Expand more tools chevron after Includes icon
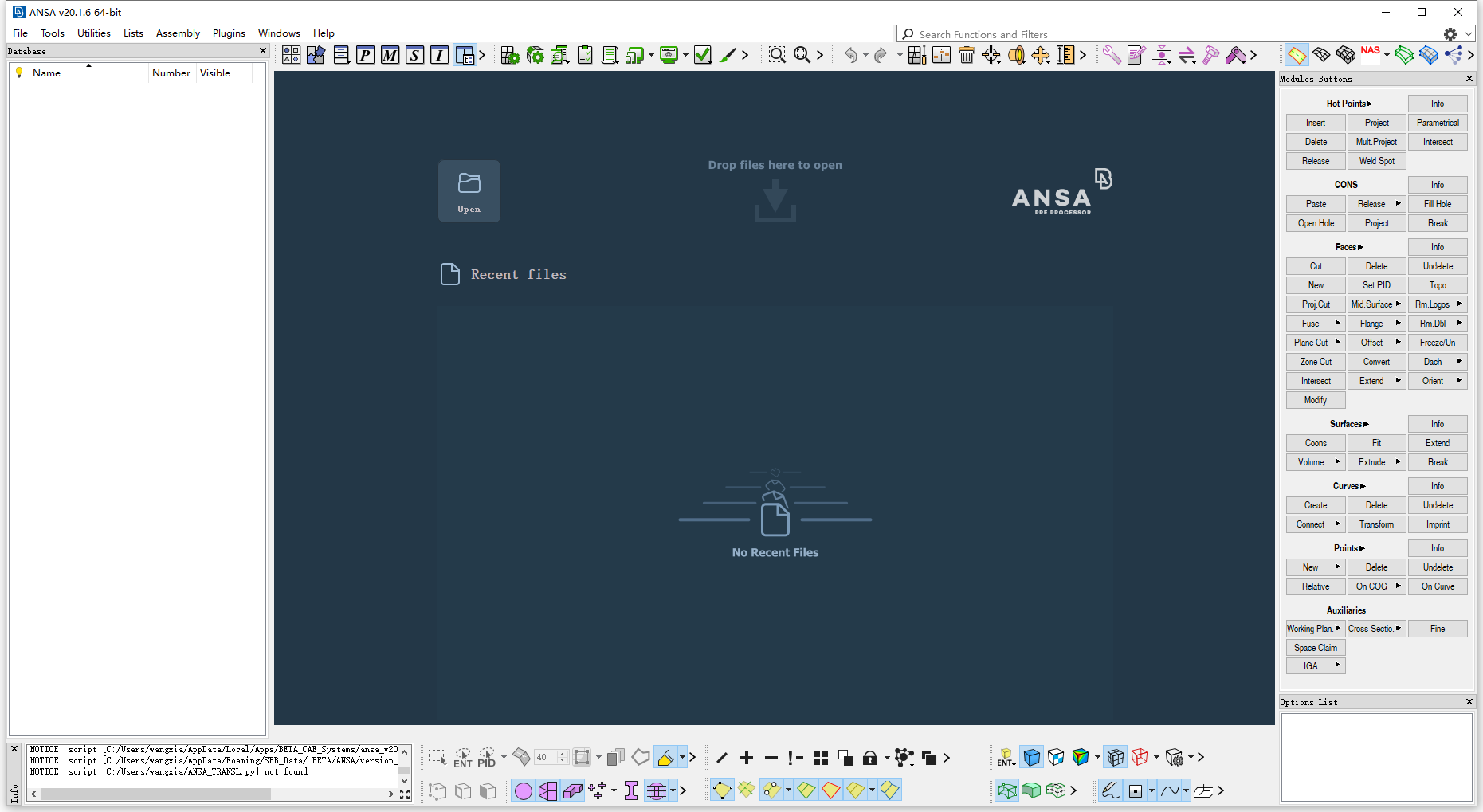Viewport: 1483px width, 812px height. pos(481,55)
